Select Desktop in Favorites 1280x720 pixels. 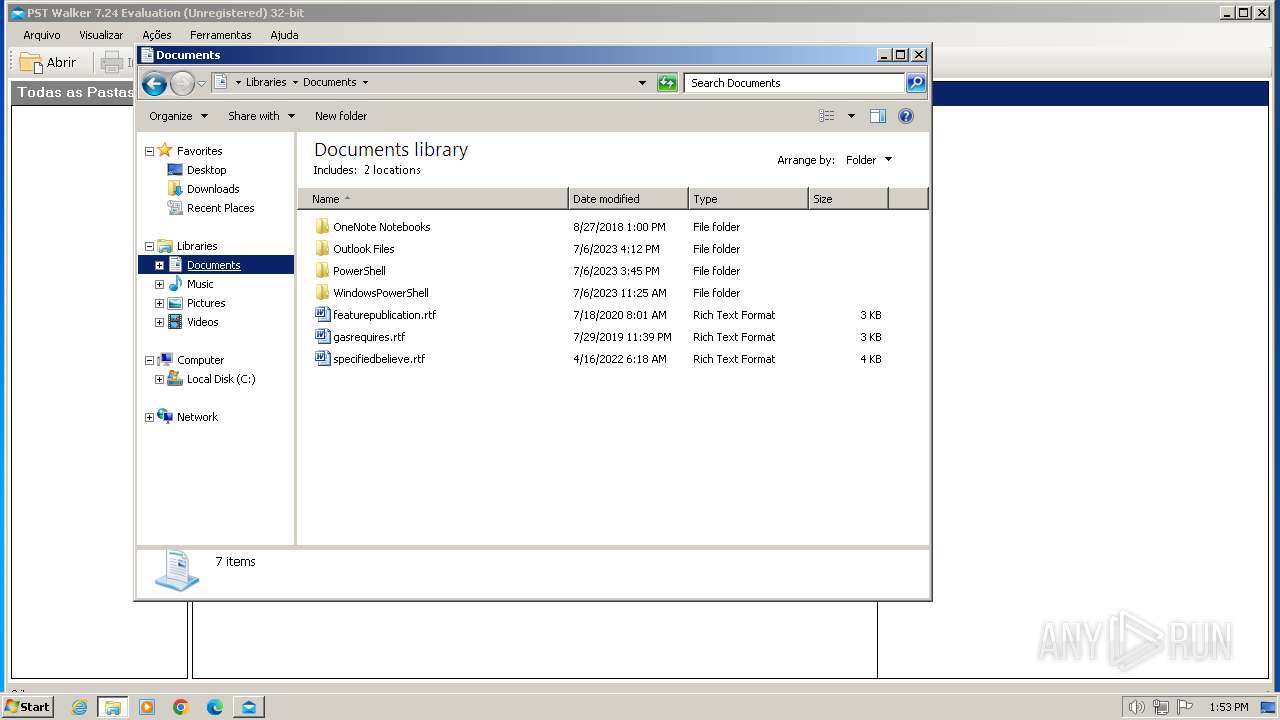tap(206, 170)
